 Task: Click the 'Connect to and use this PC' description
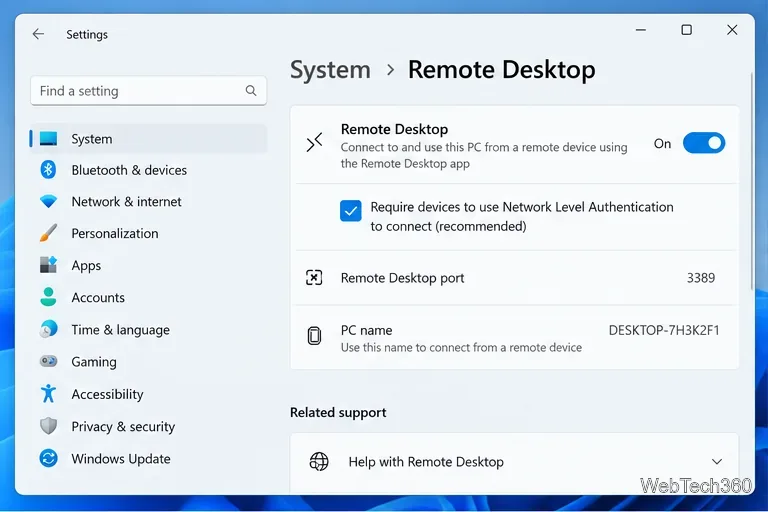[484, 155]
